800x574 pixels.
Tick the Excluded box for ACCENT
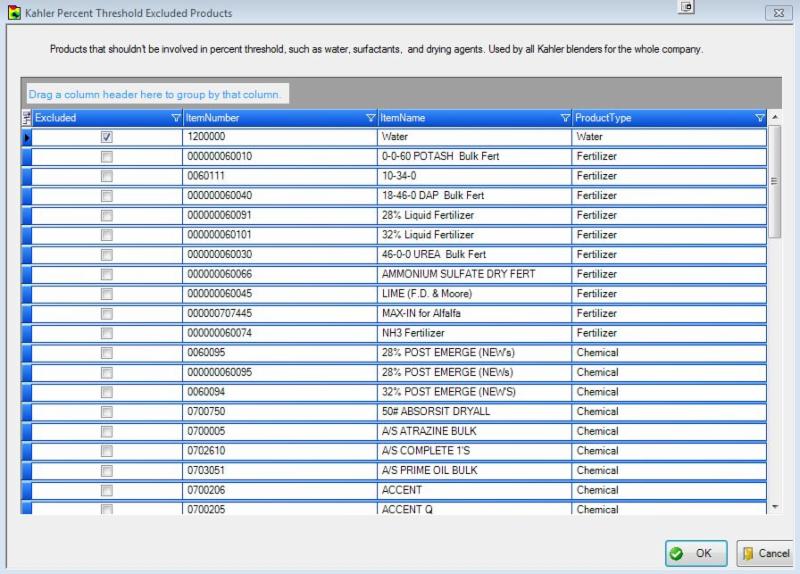(107, 490)
